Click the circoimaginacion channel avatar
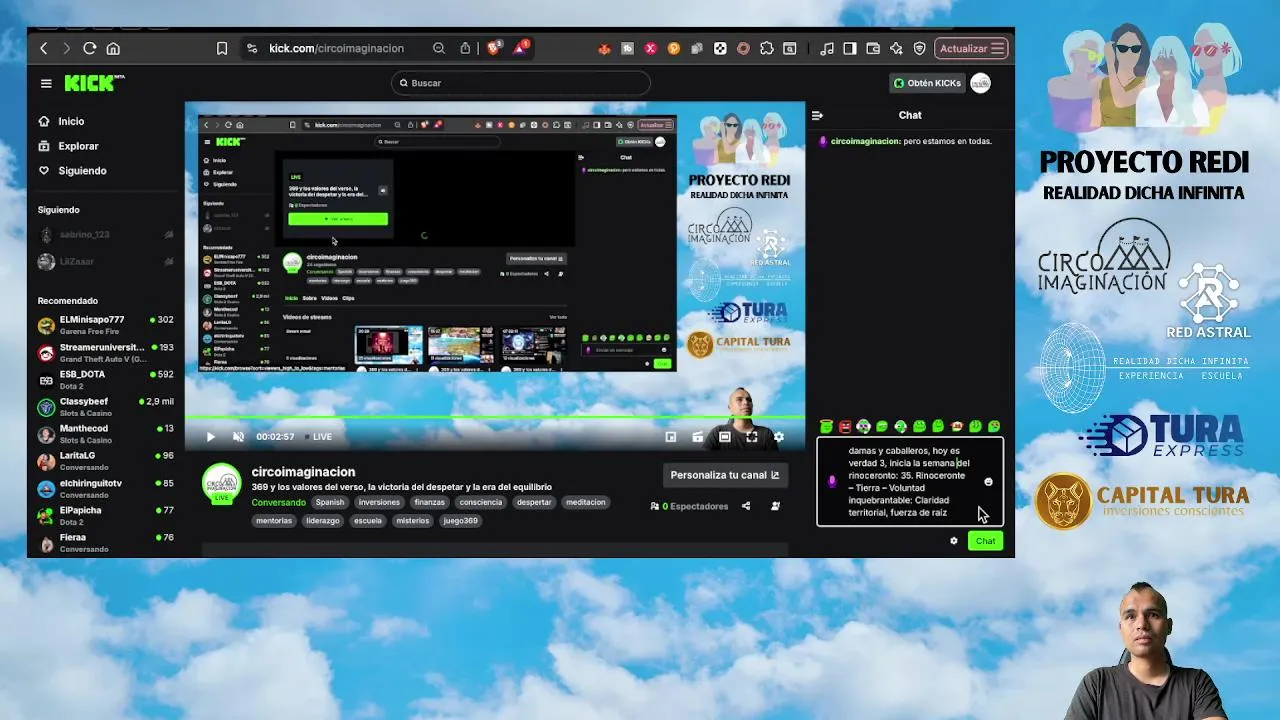This screenshot has height=720, width=1280. tap(222, 484)
